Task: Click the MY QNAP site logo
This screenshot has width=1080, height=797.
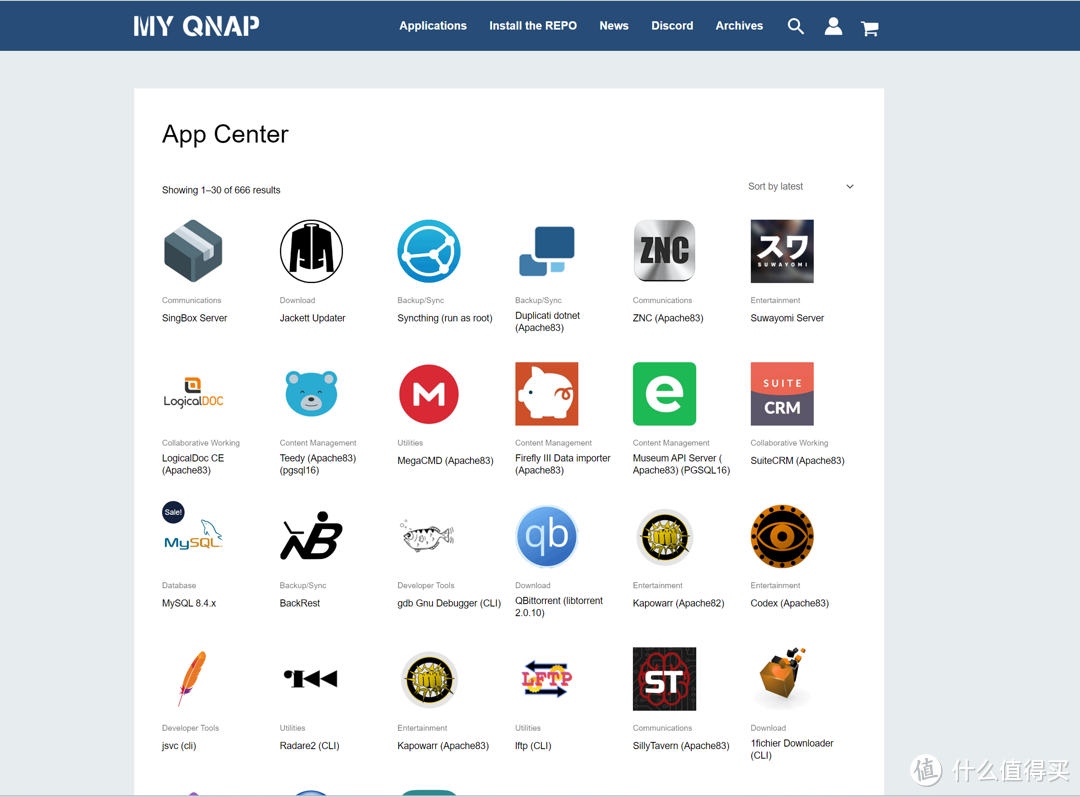Action: 196,26
